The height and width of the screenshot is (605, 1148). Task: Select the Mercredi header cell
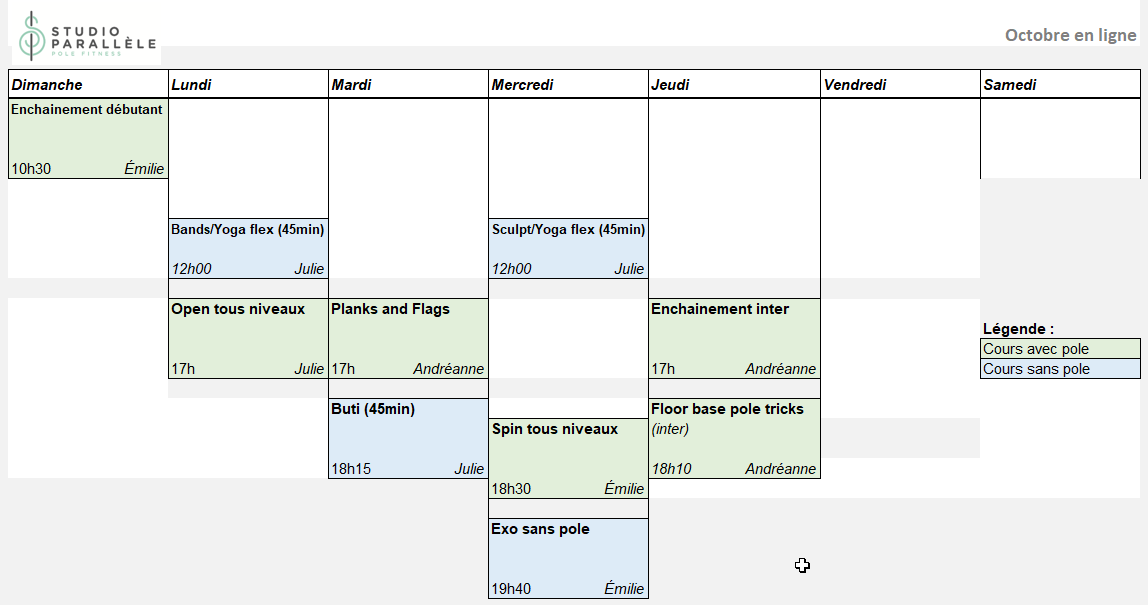tap(568, 85)
